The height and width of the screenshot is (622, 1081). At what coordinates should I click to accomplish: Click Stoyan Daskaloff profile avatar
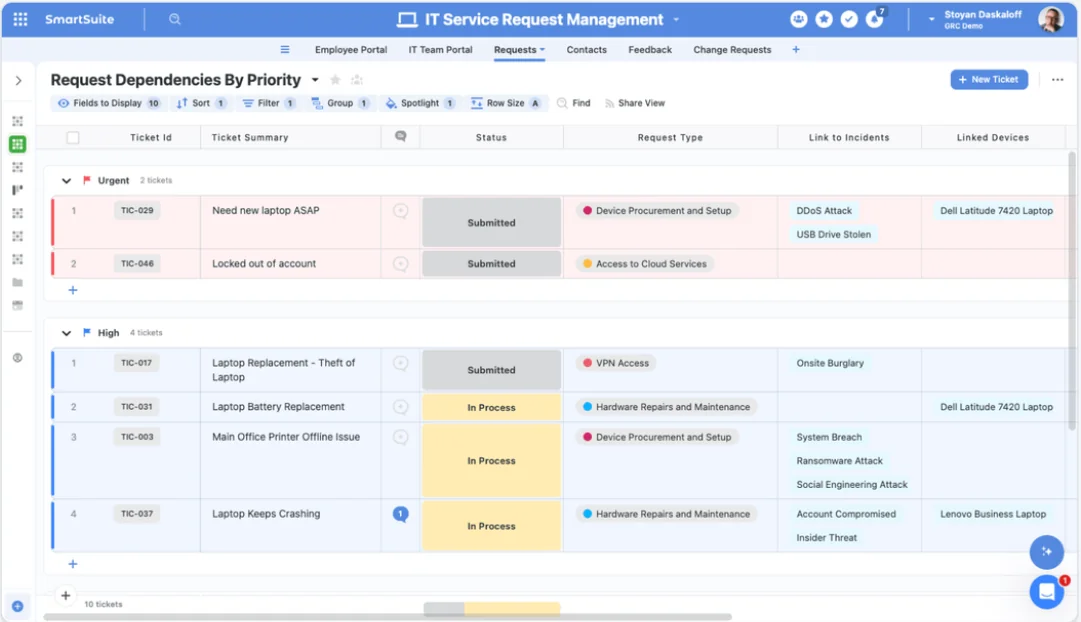point(1051,19)
